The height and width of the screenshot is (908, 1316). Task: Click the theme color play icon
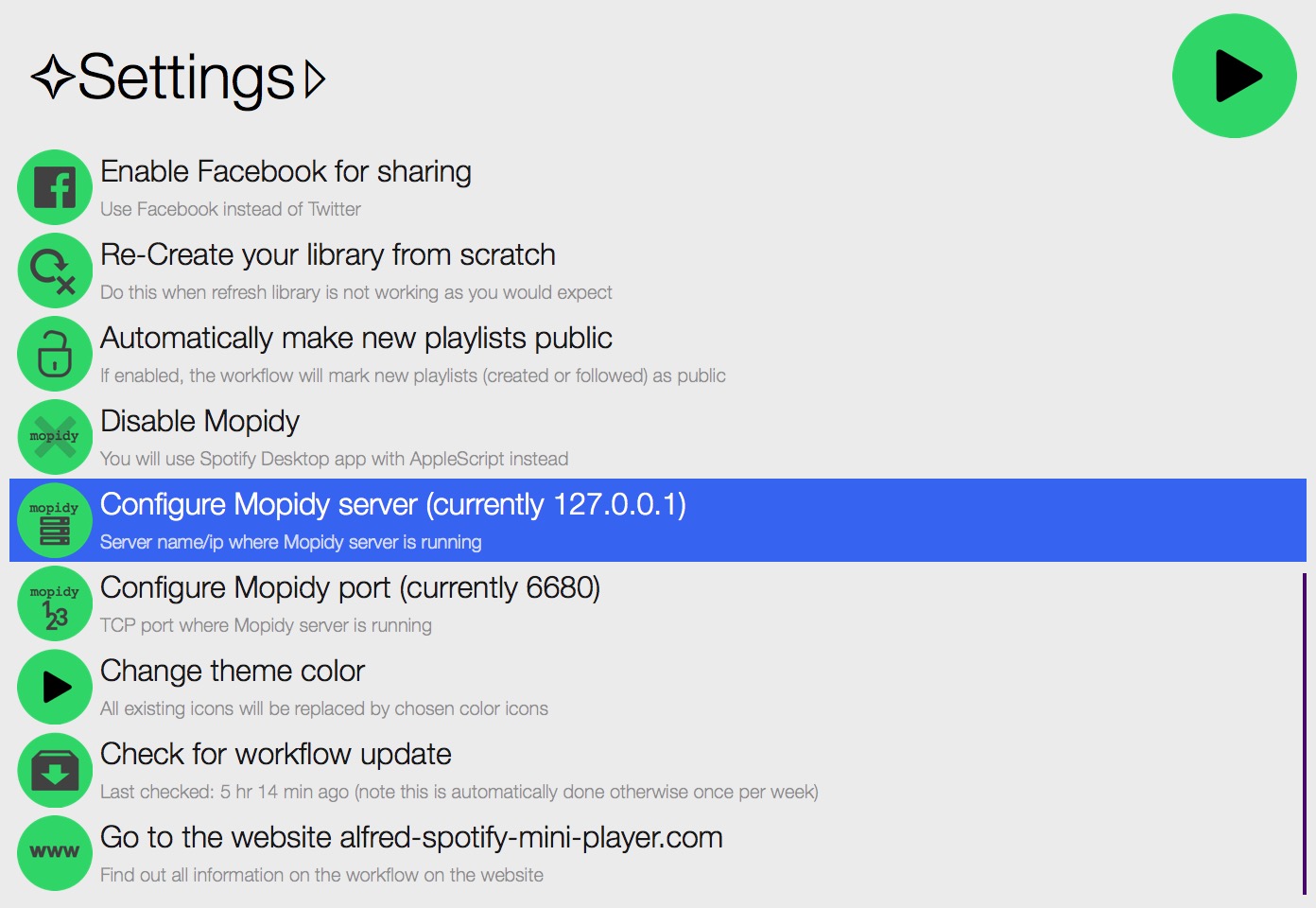click(55, 687)
